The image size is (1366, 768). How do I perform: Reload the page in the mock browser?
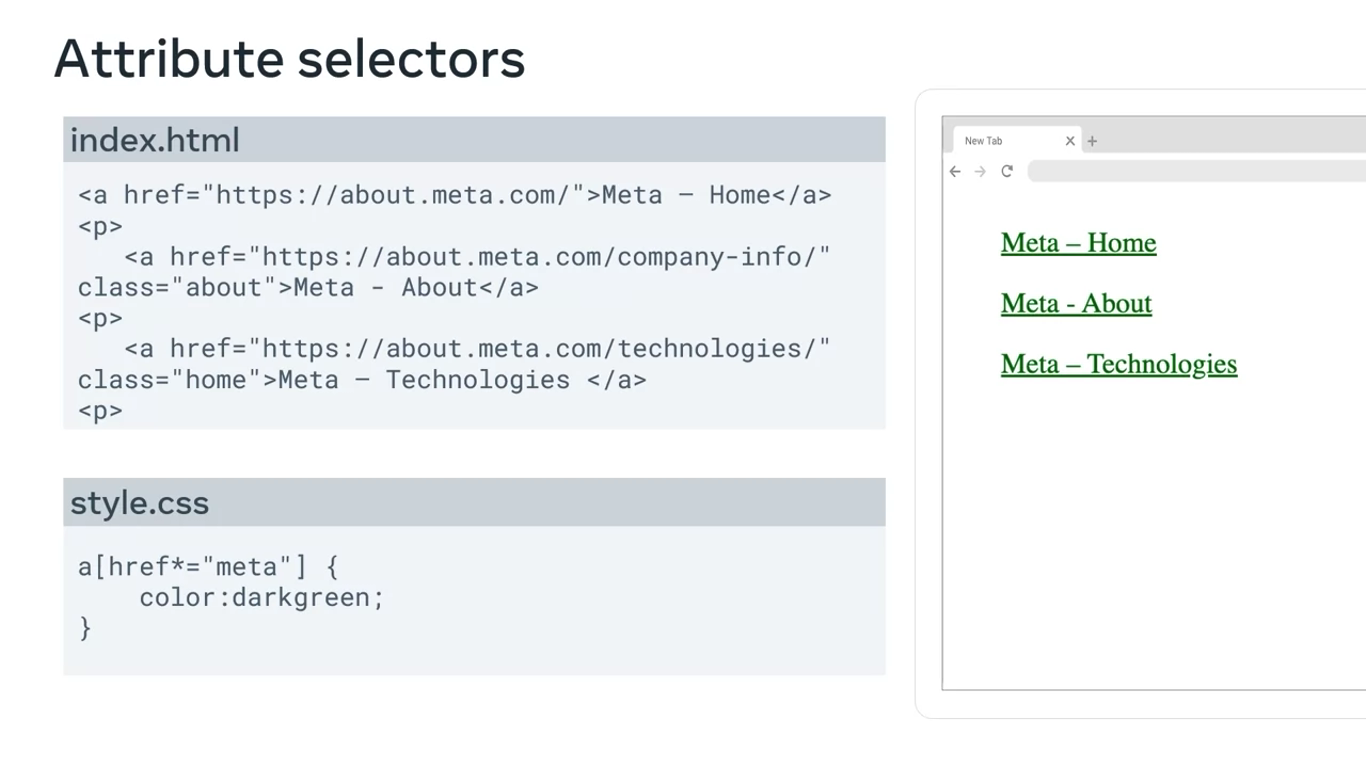(1007, 171)
